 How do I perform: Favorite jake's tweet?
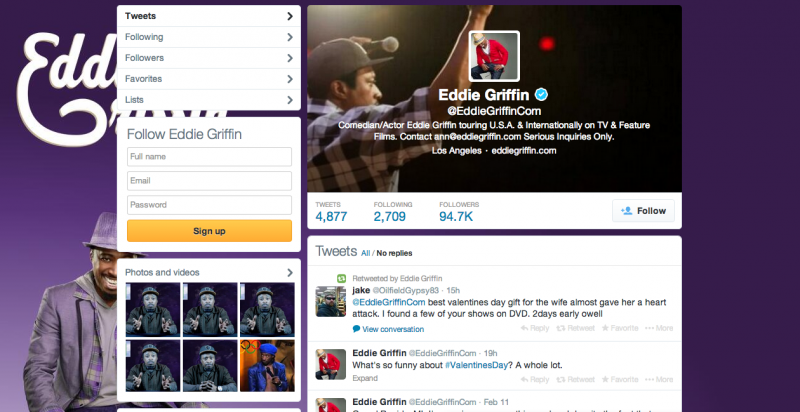click(x=620, y=328)
